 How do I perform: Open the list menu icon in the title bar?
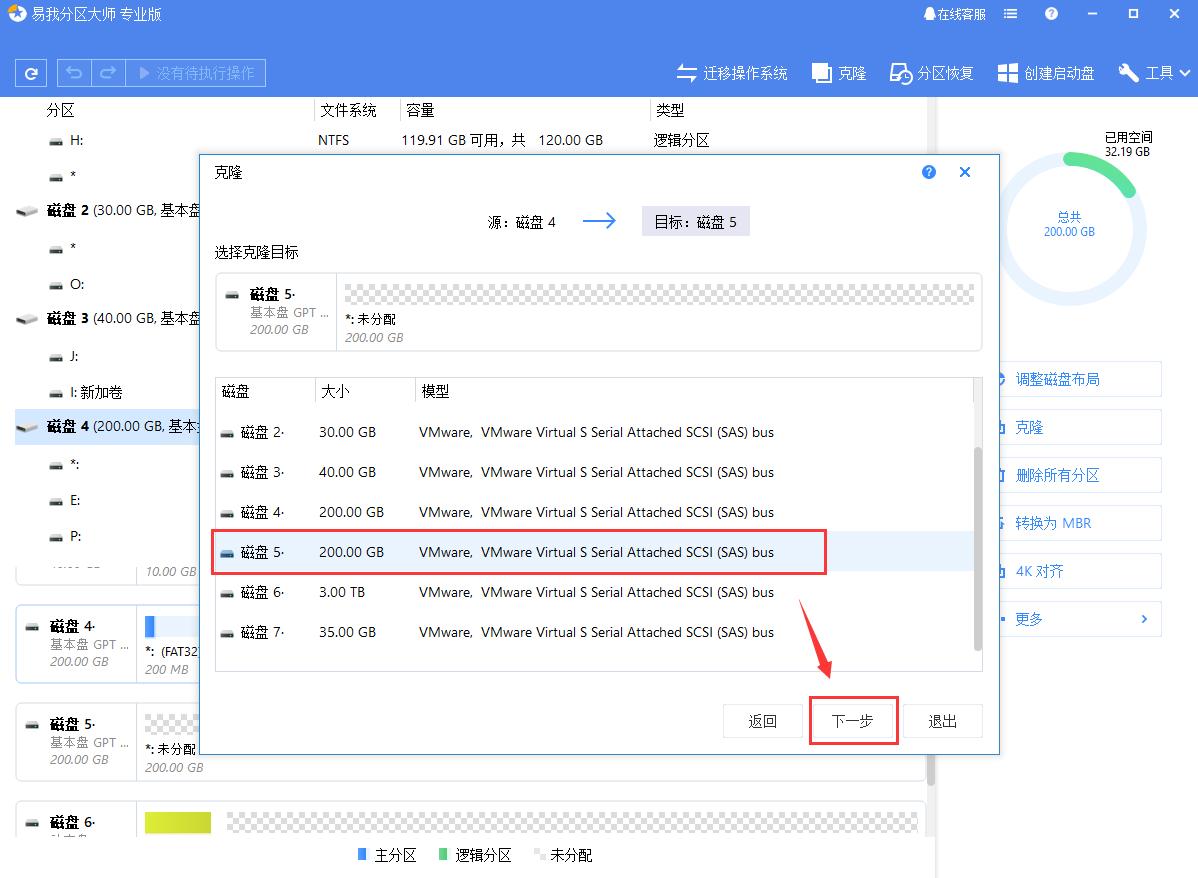point(1010,14)
